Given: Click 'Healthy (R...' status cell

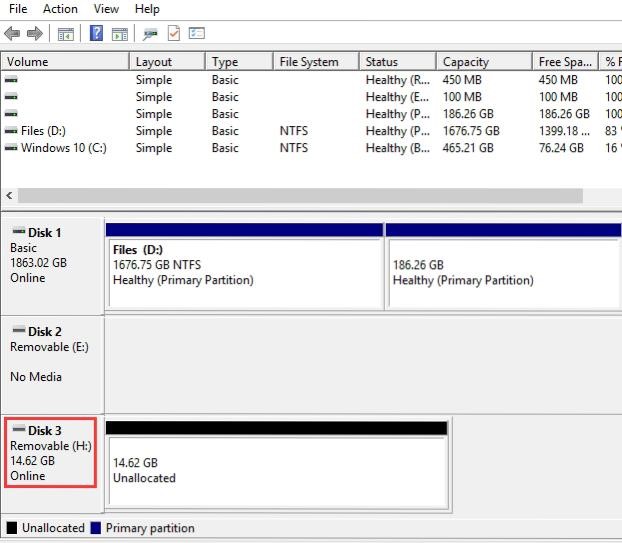Looking at the screenshot, I should click(397, 80).
